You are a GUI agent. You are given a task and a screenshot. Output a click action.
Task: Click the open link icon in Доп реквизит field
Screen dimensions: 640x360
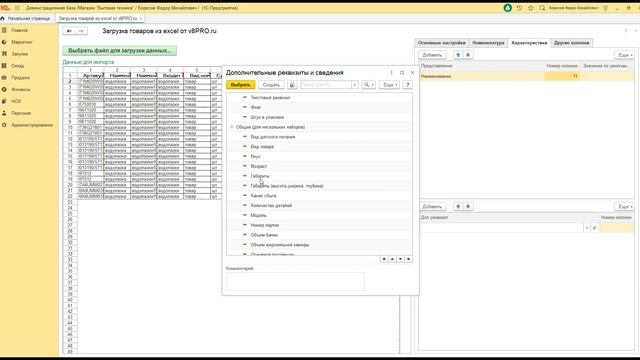(x=594, y=228)
